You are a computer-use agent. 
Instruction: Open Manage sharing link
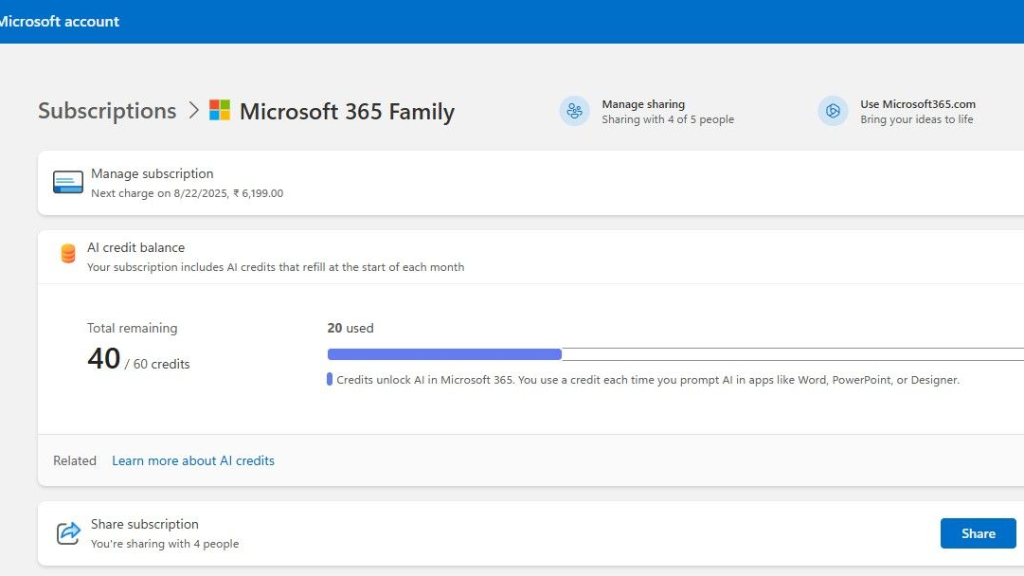pos(643,104)
